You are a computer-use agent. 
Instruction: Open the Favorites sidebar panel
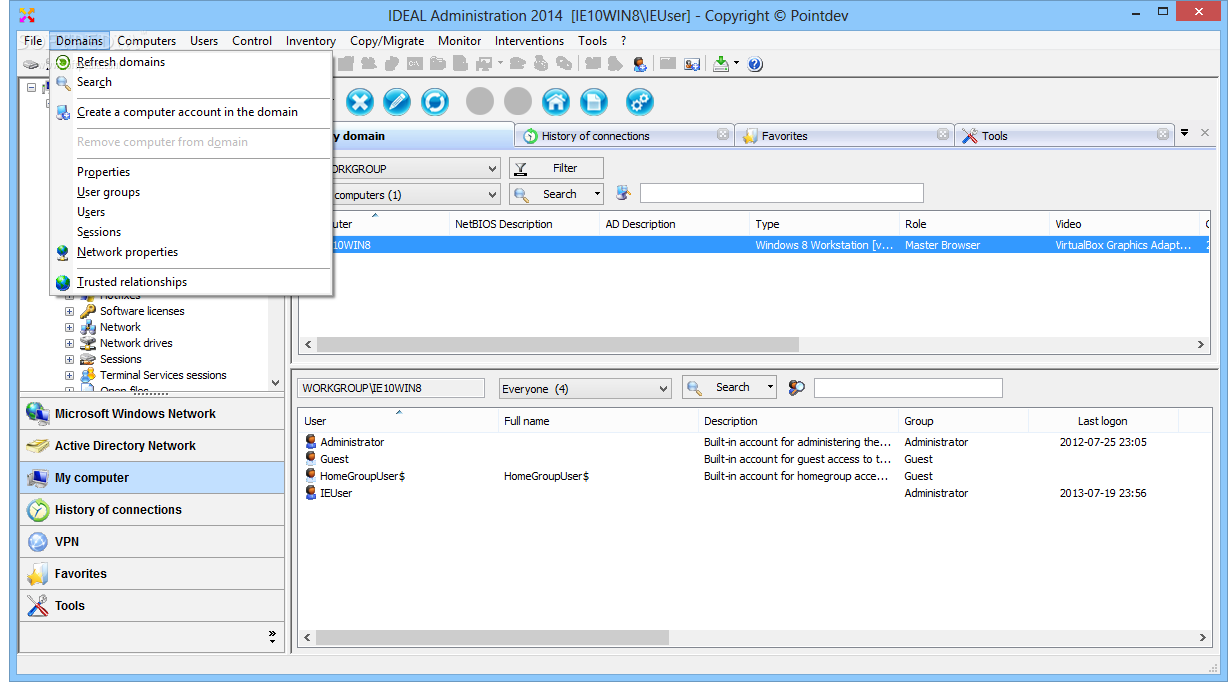(x=152, y=574)
